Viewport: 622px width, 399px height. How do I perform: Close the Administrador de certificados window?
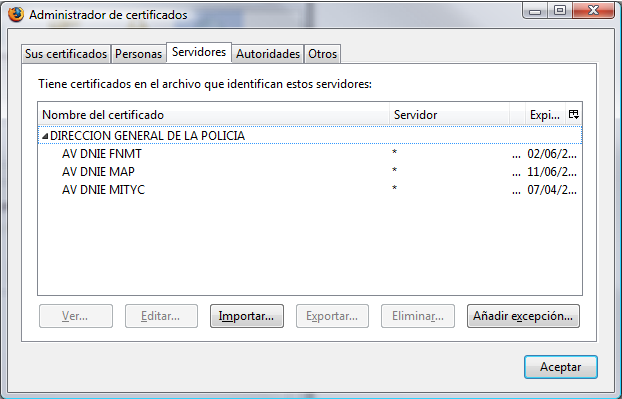(593, 10)
